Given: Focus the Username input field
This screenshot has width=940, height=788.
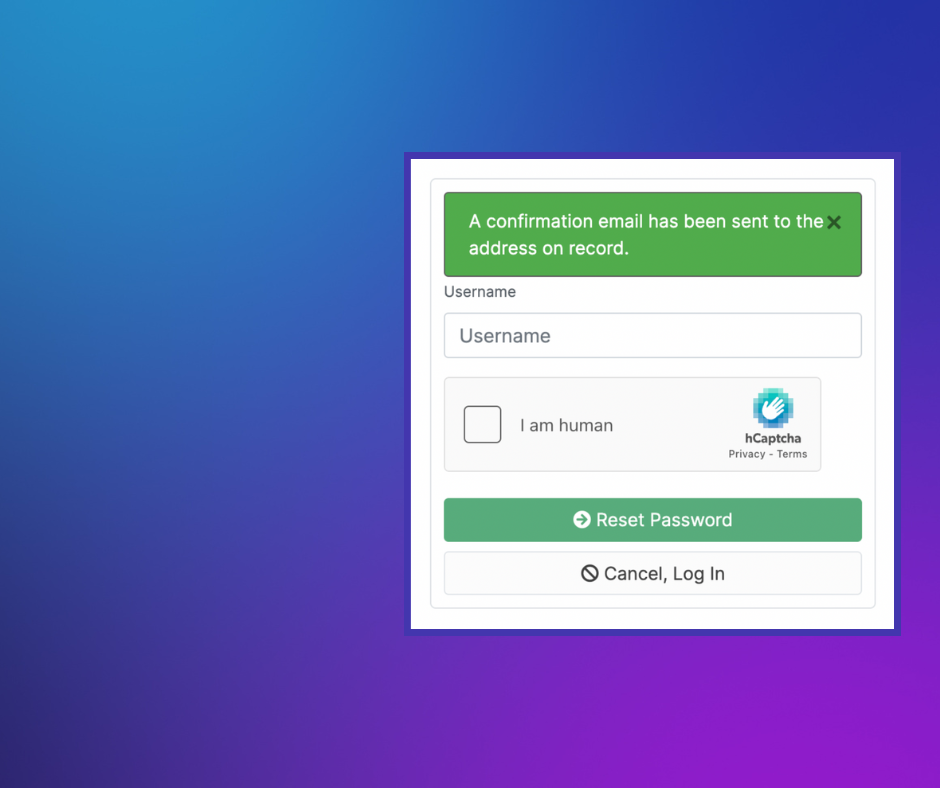Looking at the screenshot, I should click(x=652, y=335).
